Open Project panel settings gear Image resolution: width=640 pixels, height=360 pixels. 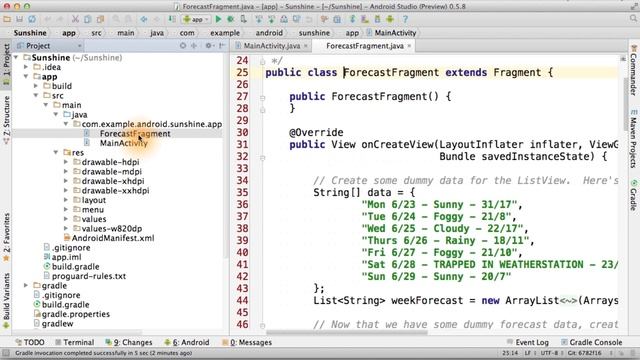pyautogui.click(x=209, y=46)
